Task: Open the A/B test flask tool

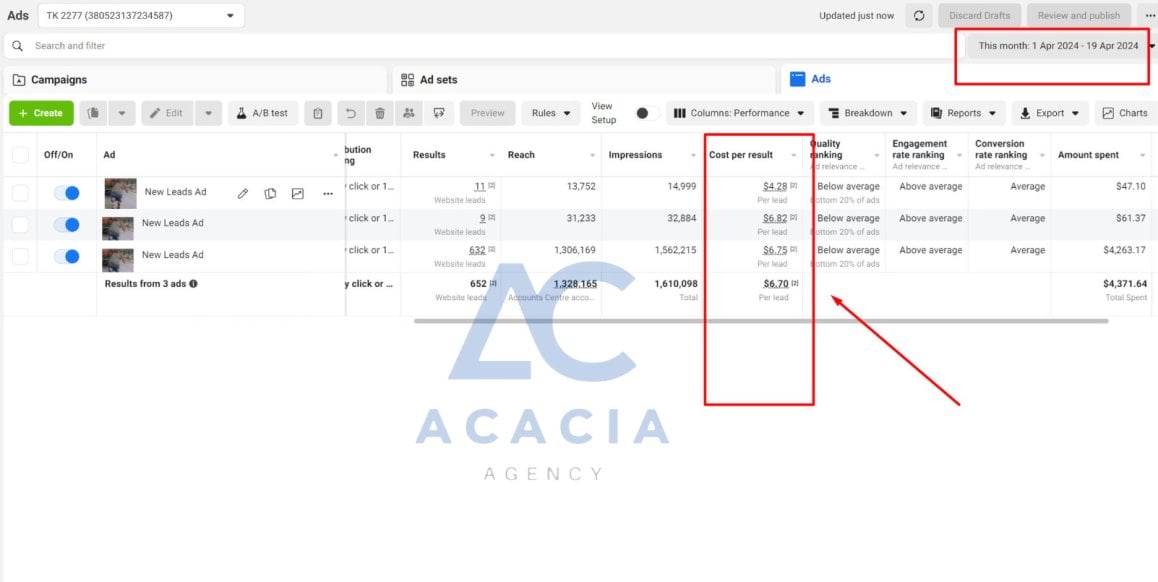Action: point(263,113)
